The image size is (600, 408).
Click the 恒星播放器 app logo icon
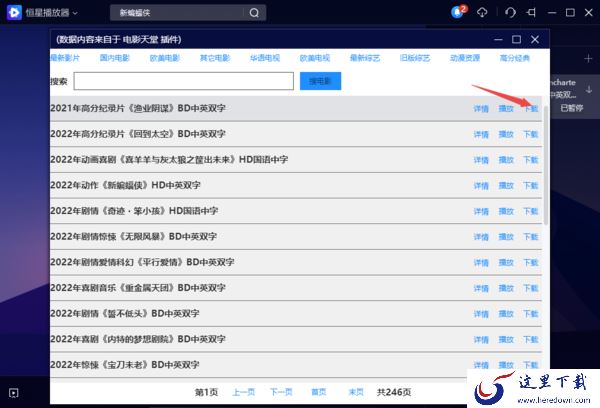14,13
